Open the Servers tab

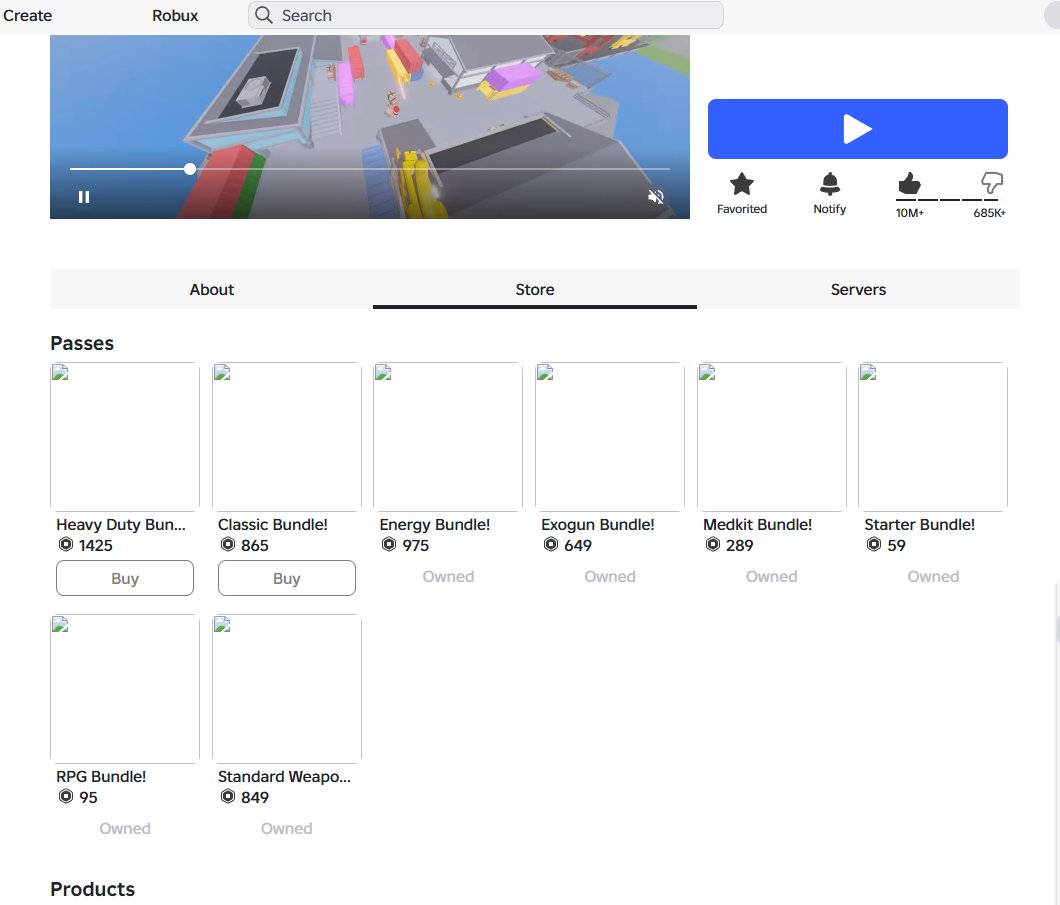pos(858,289)
